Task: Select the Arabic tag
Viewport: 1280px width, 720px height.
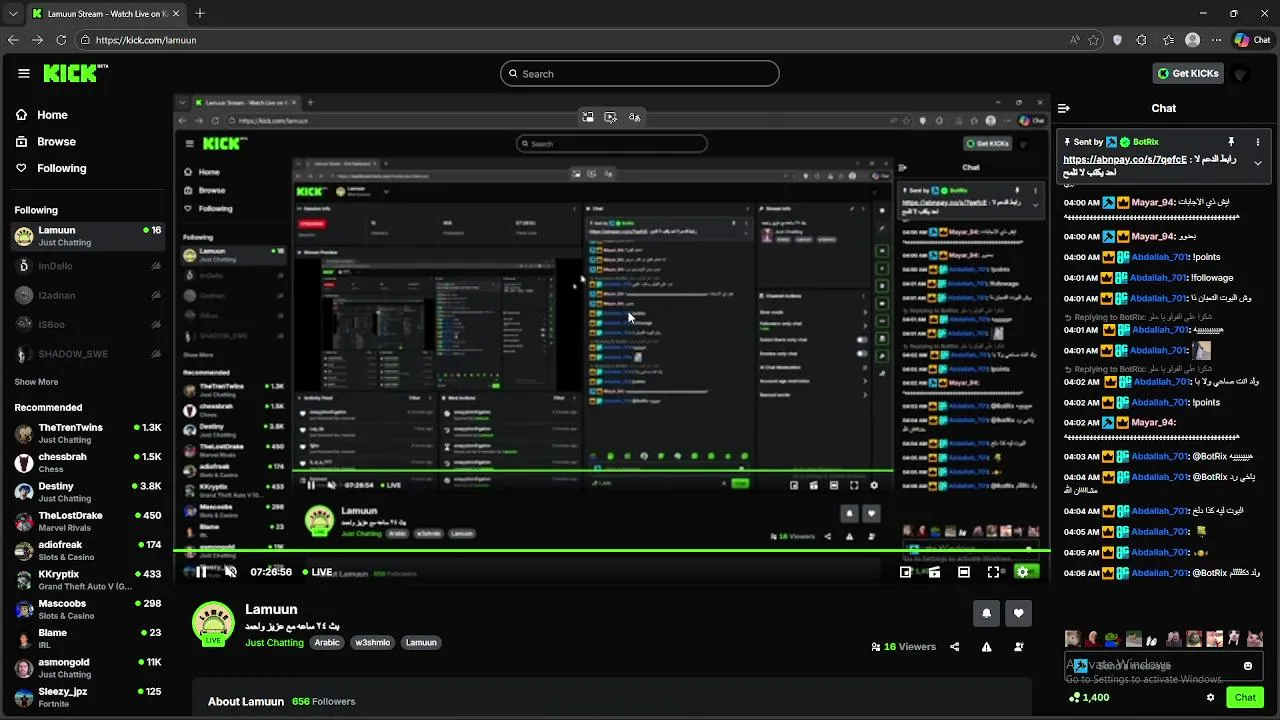Action: click(327, 643)
